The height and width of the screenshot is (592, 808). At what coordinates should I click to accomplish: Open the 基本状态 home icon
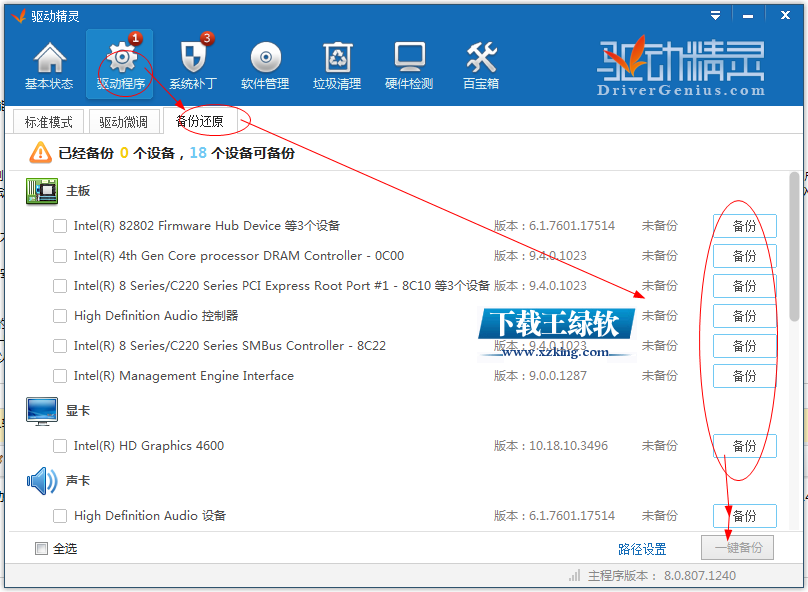[49, 57]
